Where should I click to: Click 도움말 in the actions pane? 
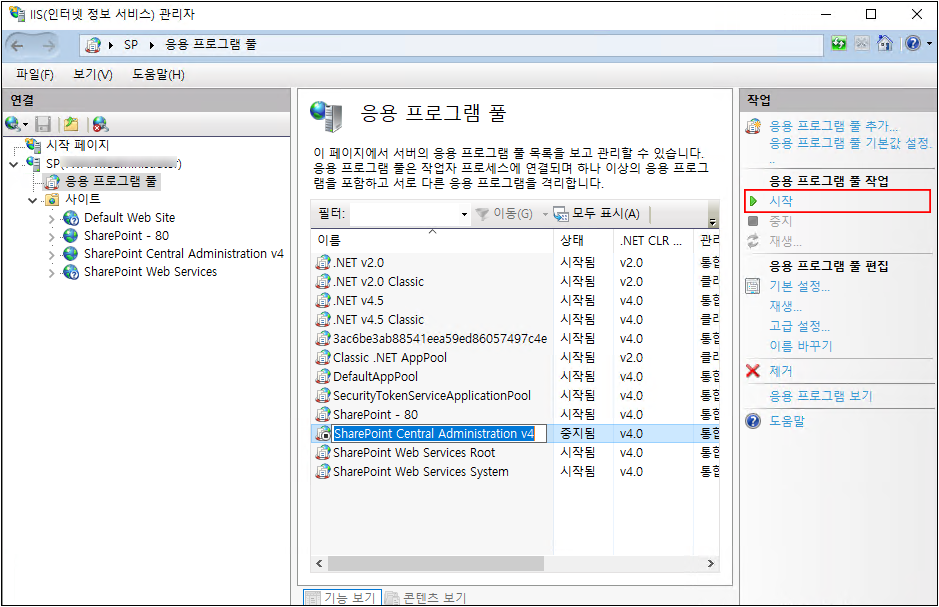(x=787, y=421)
